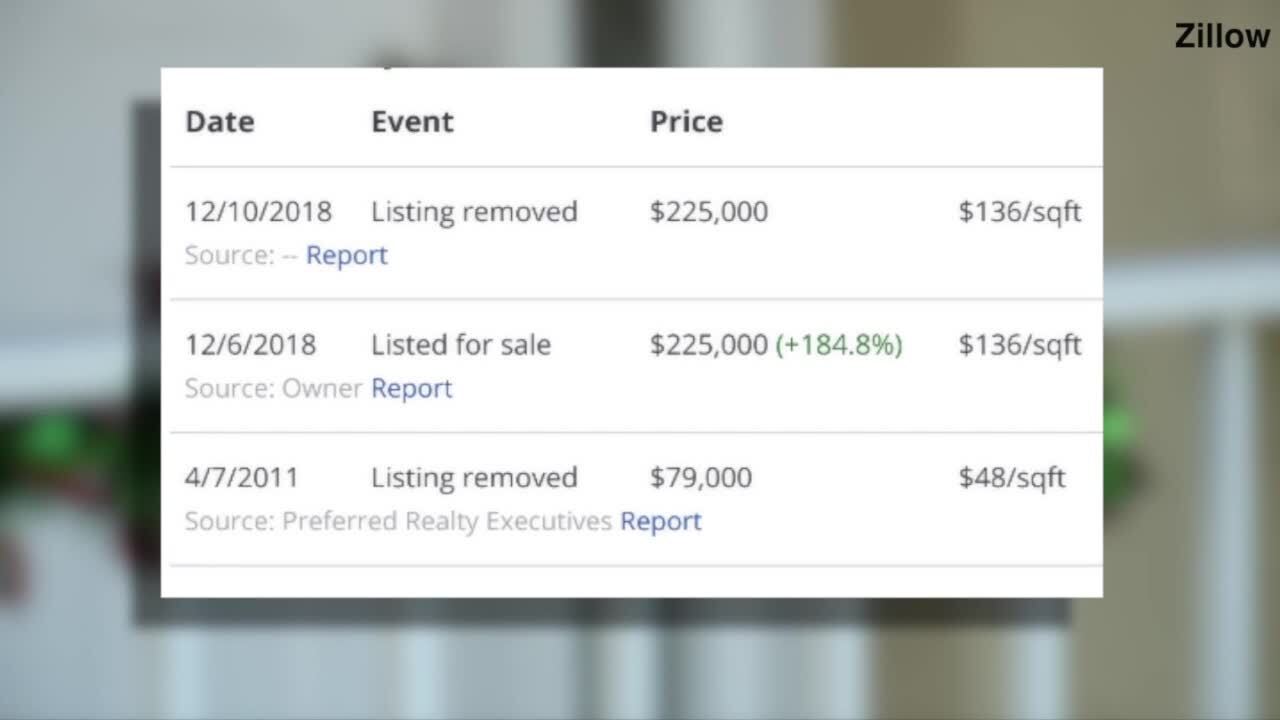The width and height of the screenshot is (1280, 720).
Task: Click the Listing removed text in the top row
Action: tap(474, 211)
